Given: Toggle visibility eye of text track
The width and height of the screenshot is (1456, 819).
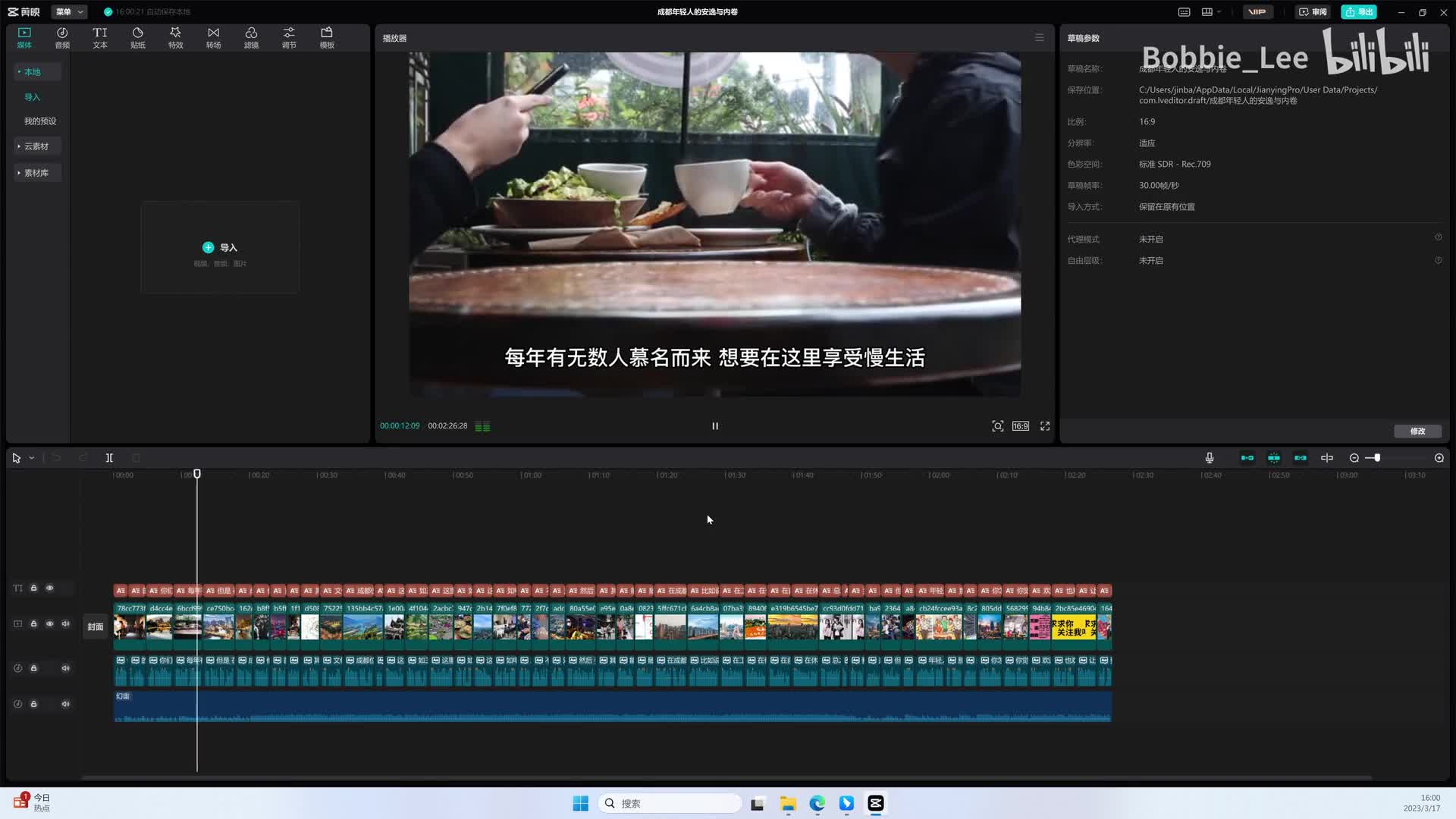Looking at the screenshot, I should click(50, 588).
